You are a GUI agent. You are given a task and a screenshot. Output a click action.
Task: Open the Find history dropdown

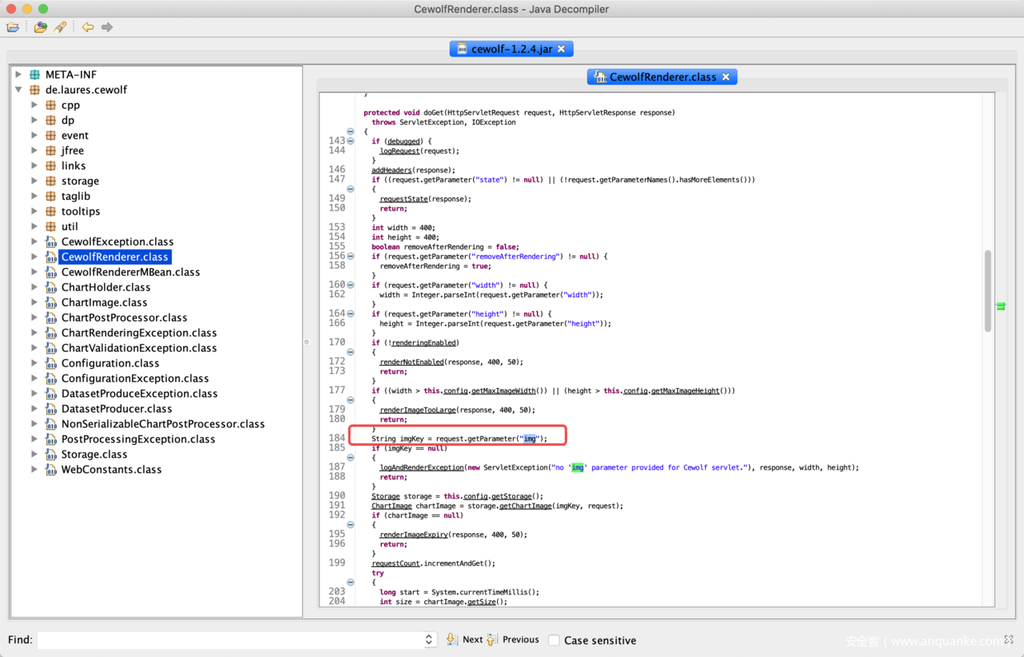click(x=429, y=640)
